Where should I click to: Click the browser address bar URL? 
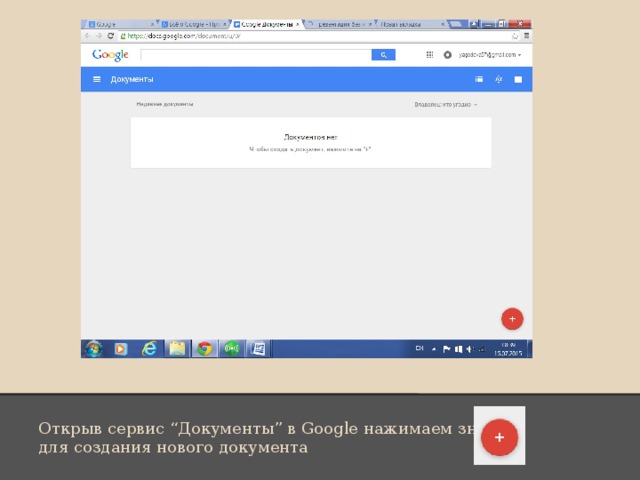coord(184,36)
